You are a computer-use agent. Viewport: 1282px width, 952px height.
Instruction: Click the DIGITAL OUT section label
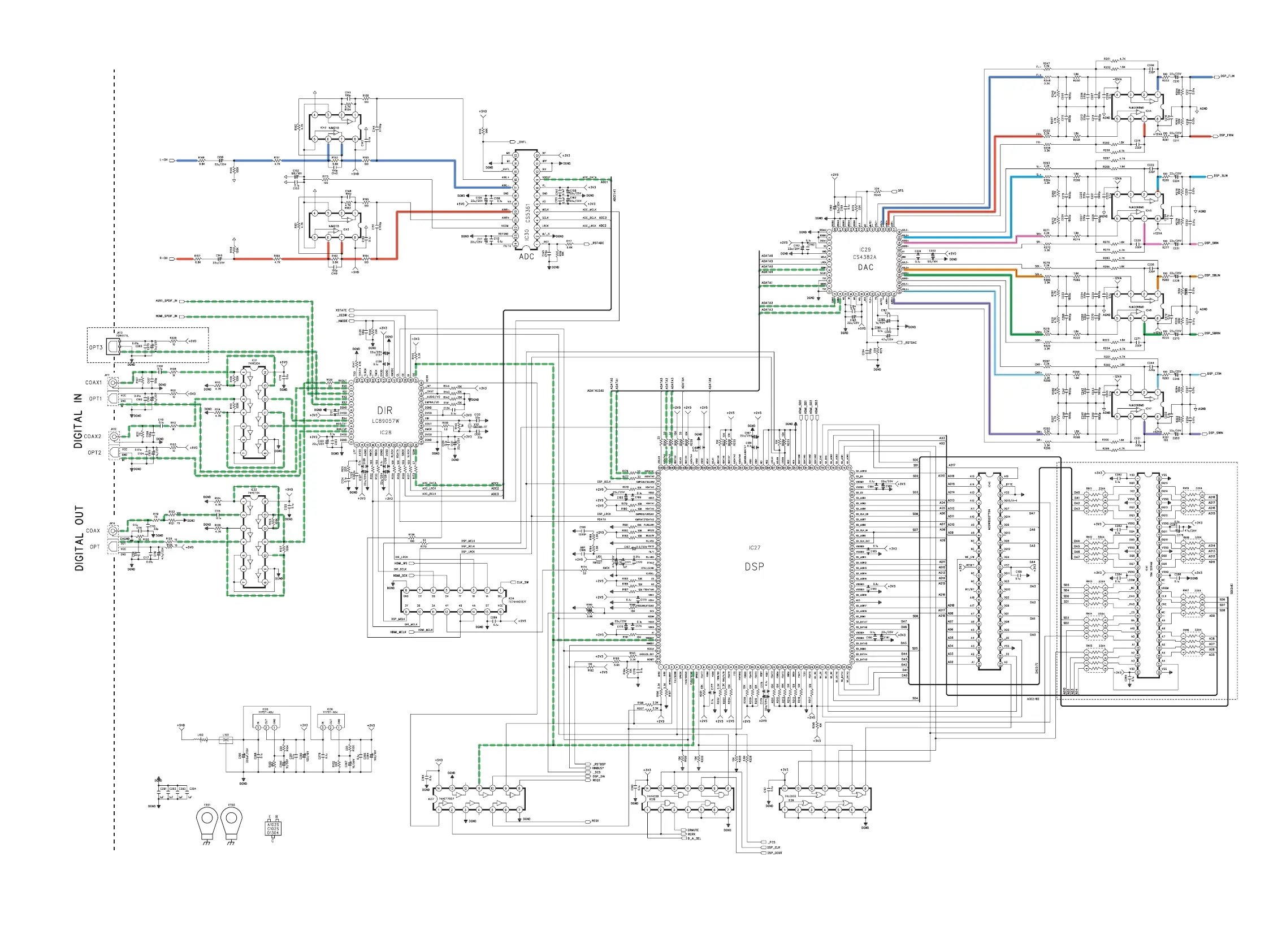(x=79, y=539)
